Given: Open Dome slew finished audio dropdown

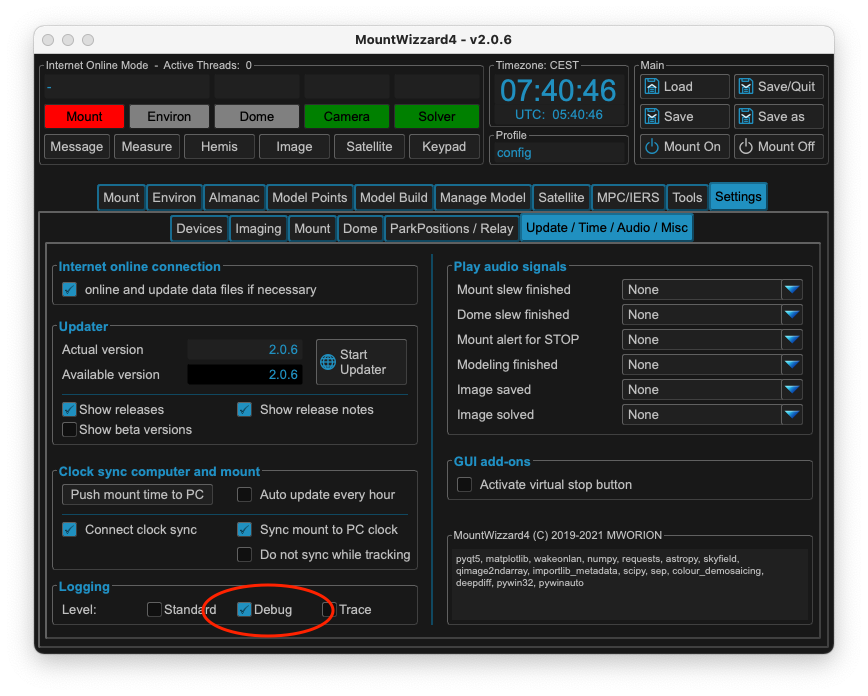Looking at the screenshot, I should tap(712, 315).
